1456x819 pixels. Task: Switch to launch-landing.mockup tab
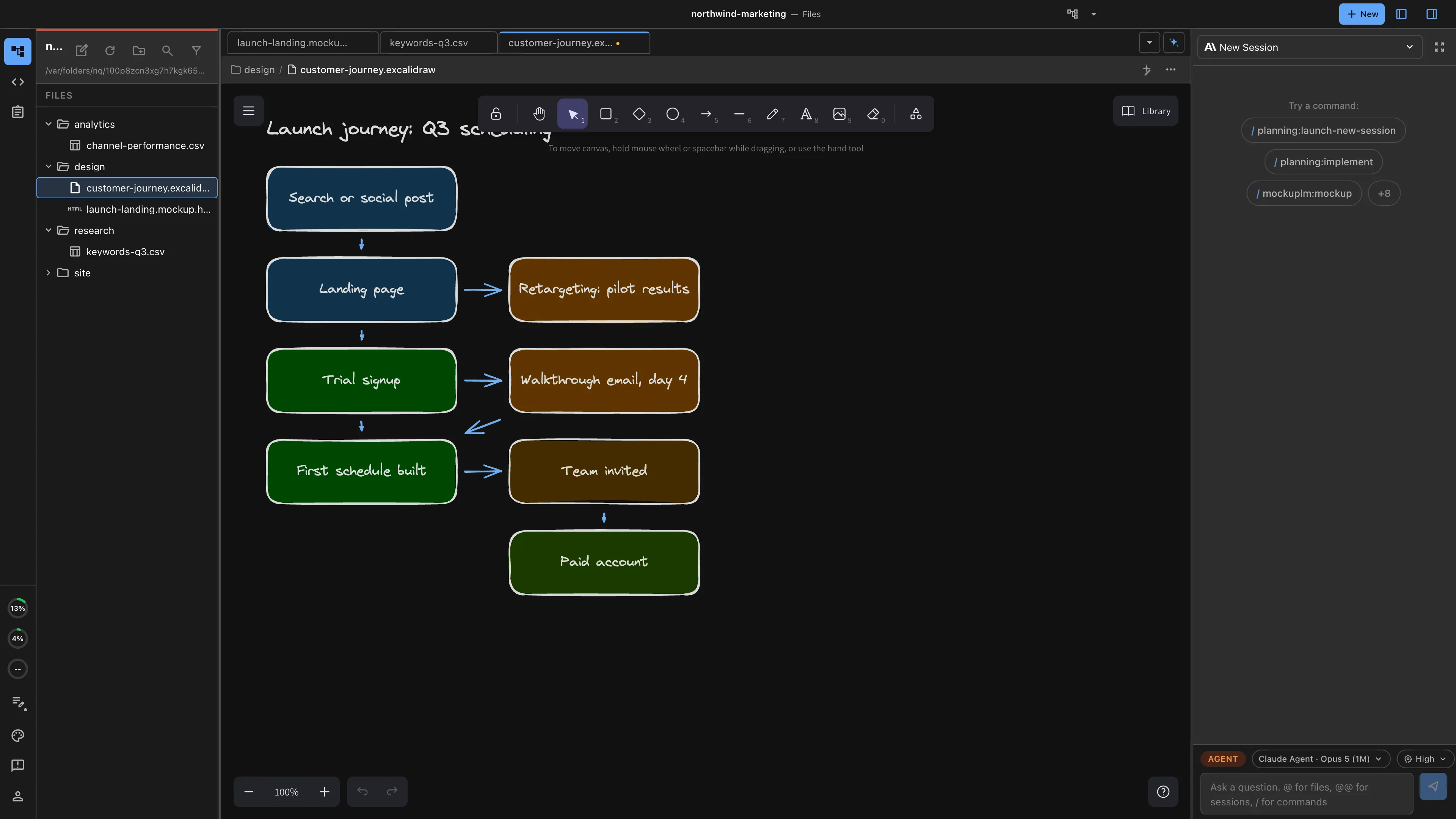pos(303,43)
